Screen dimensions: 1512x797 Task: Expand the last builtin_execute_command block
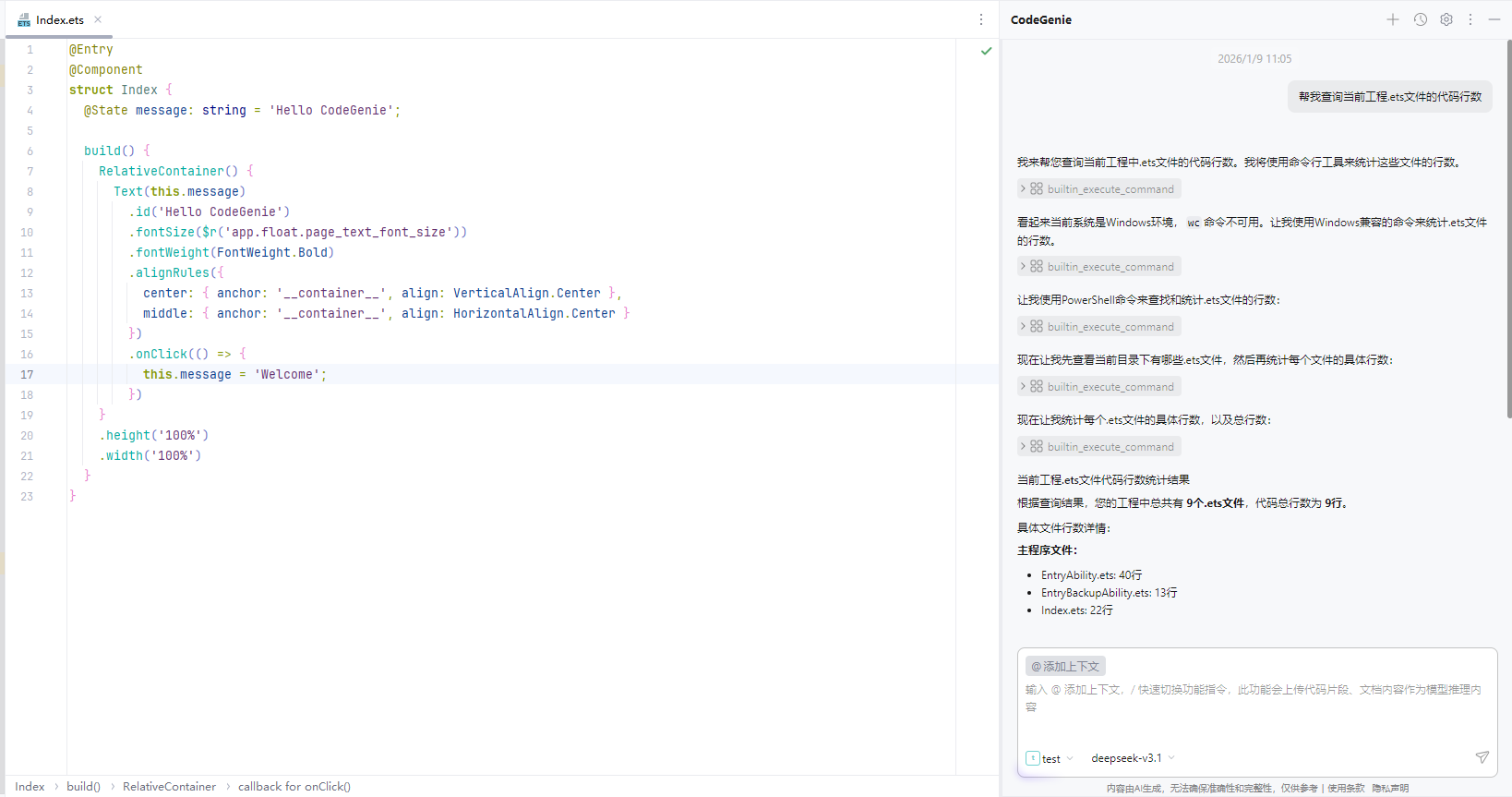(x=1099, y=446)
